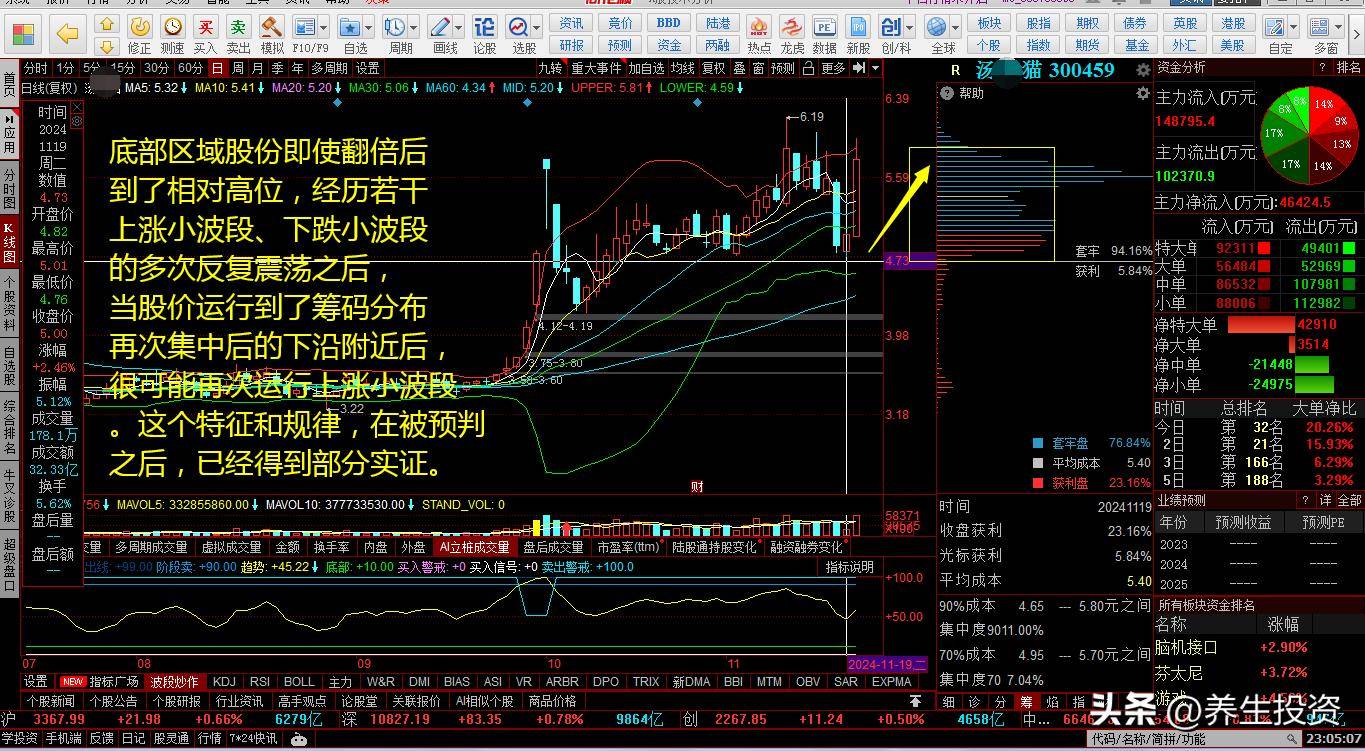The height and width of the screenshot is (751, 1365).
Task: Switch to the 60分 period tab
Action: point(190,68)
